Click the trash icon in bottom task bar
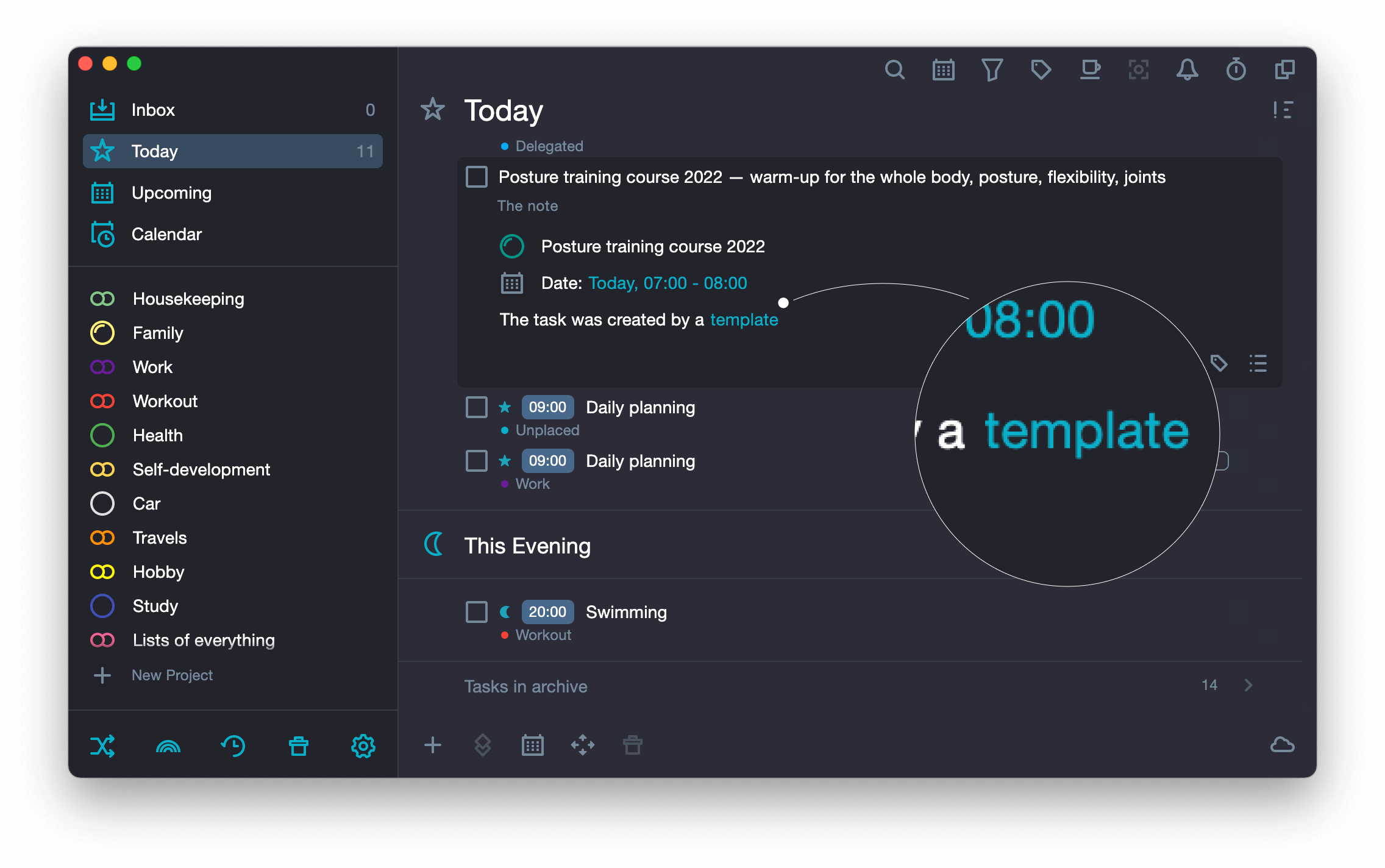Image resolution: width=1385 pixels, height=868 pixels. click(x=633, y=745)
